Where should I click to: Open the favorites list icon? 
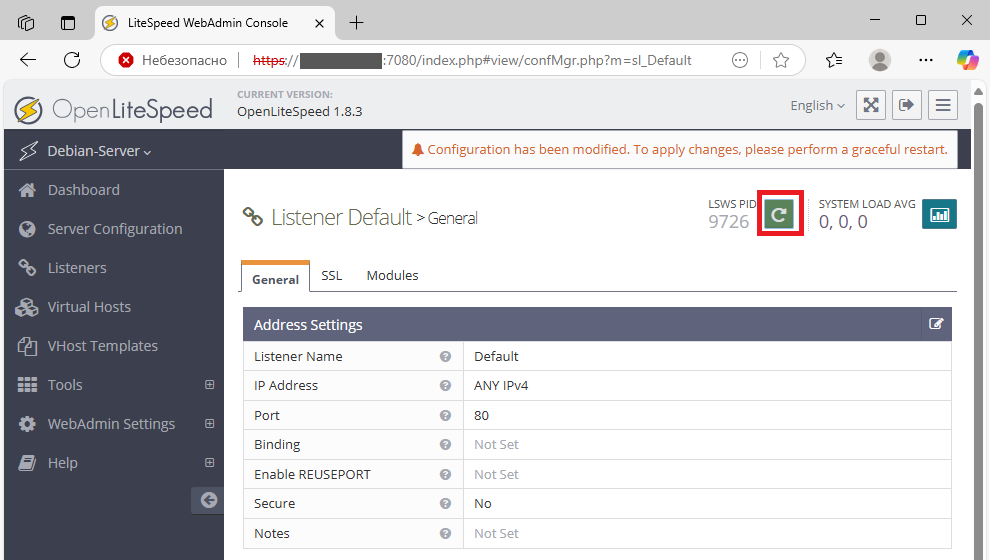833,60
